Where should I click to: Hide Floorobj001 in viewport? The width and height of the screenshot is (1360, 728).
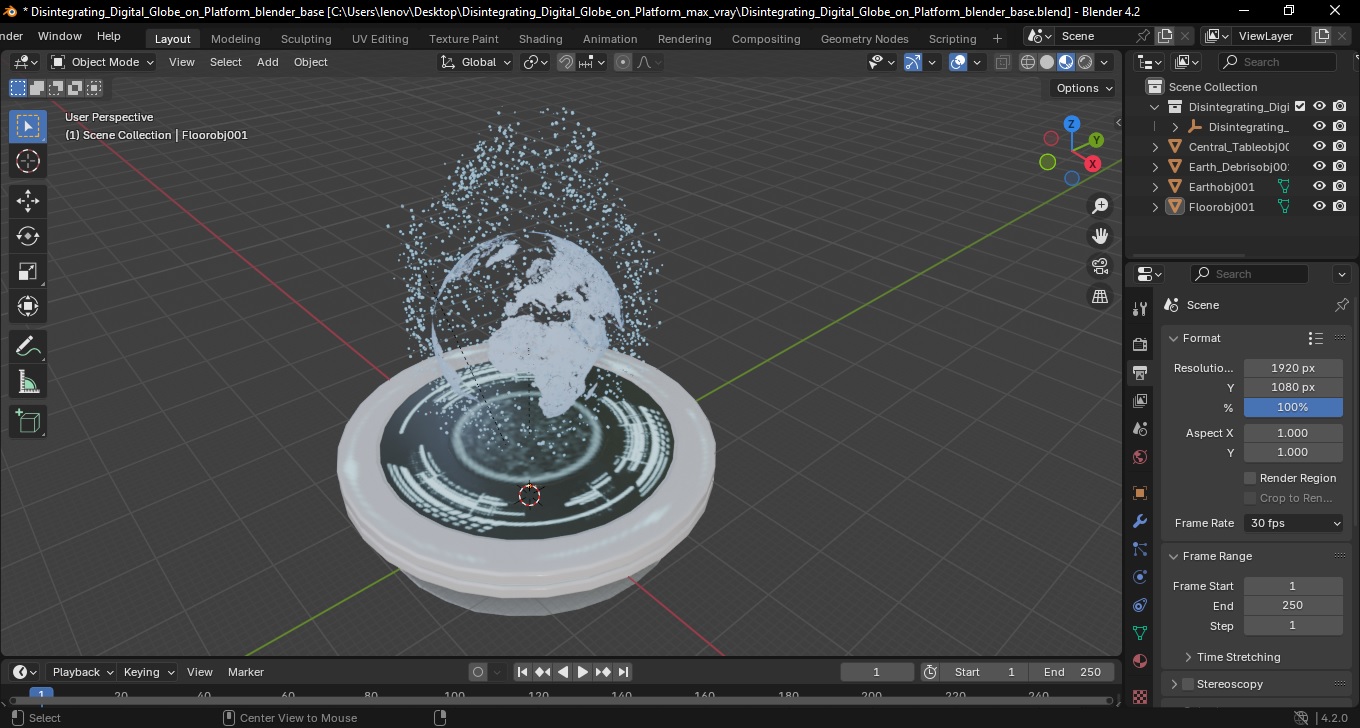(x=1319, y=207)
